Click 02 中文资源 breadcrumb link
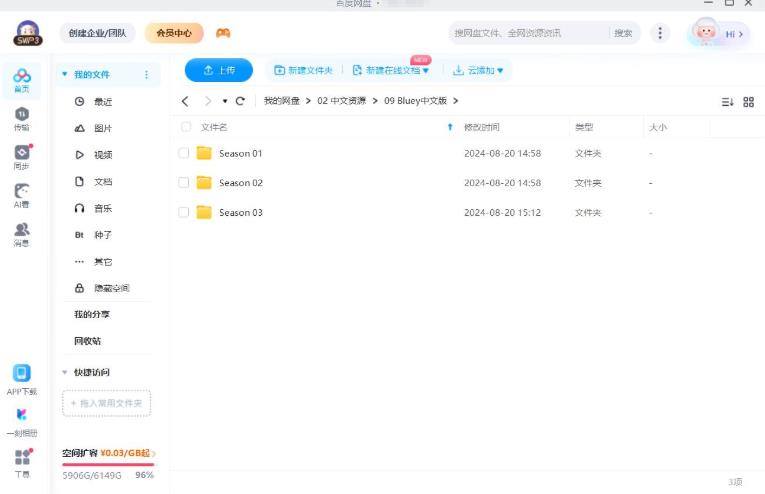This screenshot has height=494, width=765. coord(342,101)
